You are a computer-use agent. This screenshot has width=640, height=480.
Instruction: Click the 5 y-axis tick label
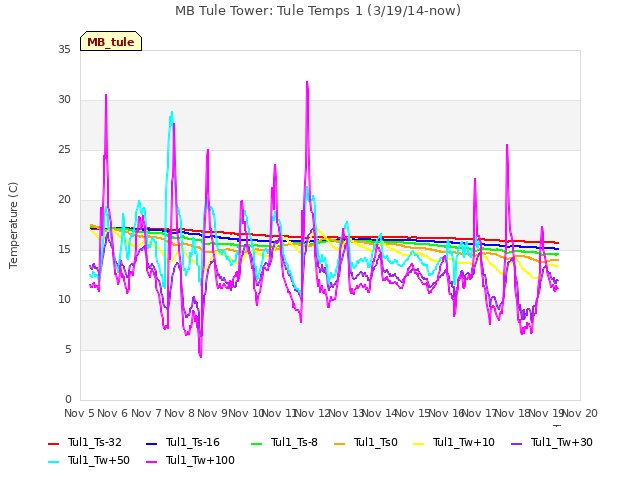(x=68, y=349)
